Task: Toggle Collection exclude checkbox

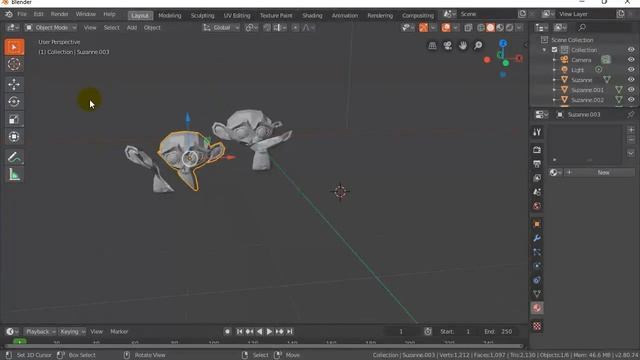Action: point(554,50)
